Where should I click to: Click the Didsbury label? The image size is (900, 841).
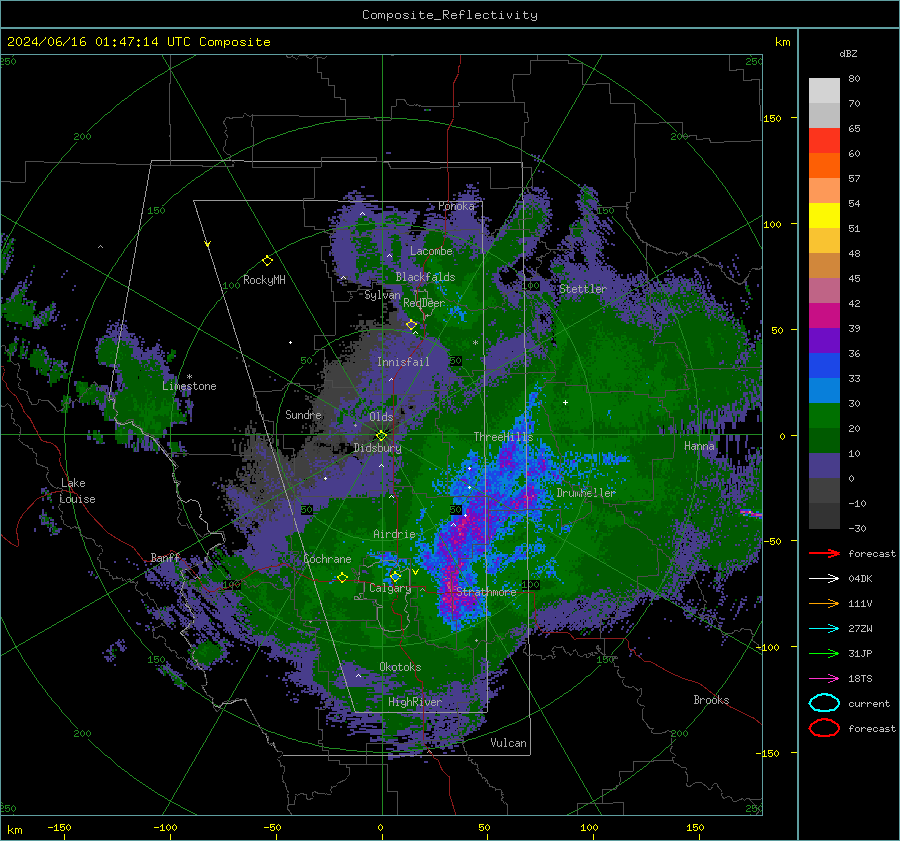377,448
